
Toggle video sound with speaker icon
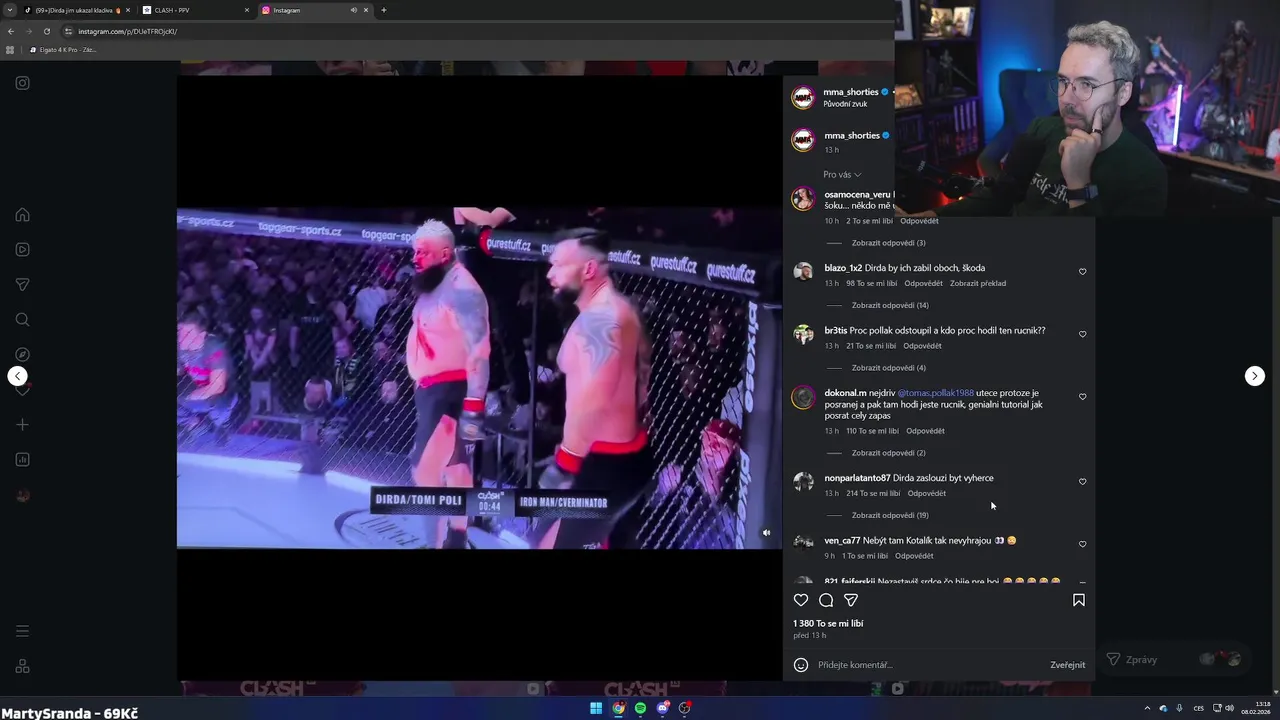click(766, 533)
